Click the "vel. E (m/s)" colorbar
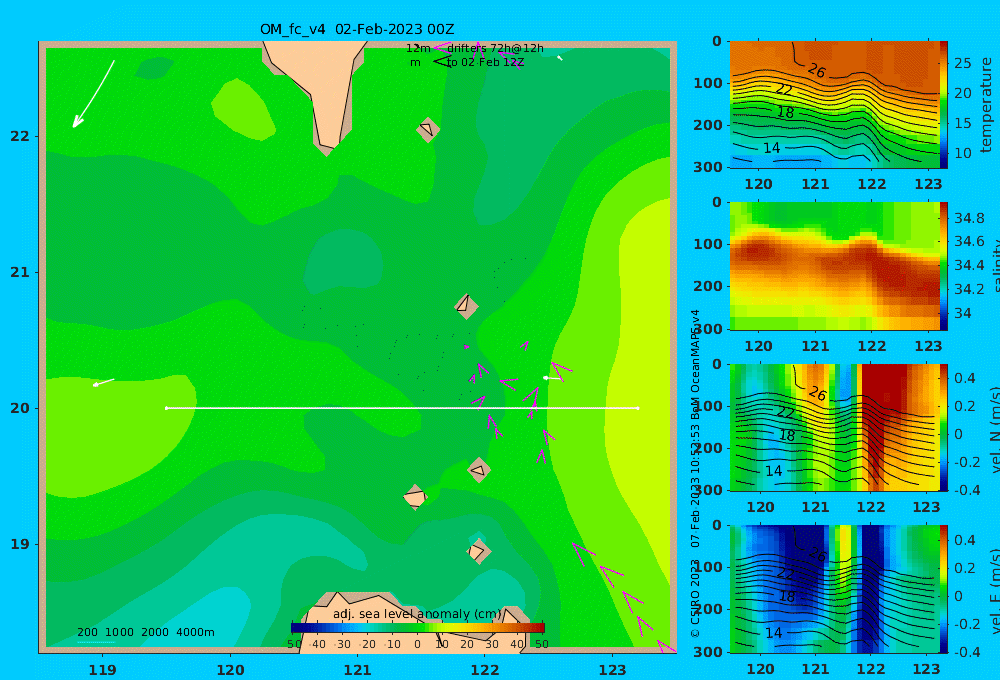This screenshot has height=680, width=1000. [944, 589]
